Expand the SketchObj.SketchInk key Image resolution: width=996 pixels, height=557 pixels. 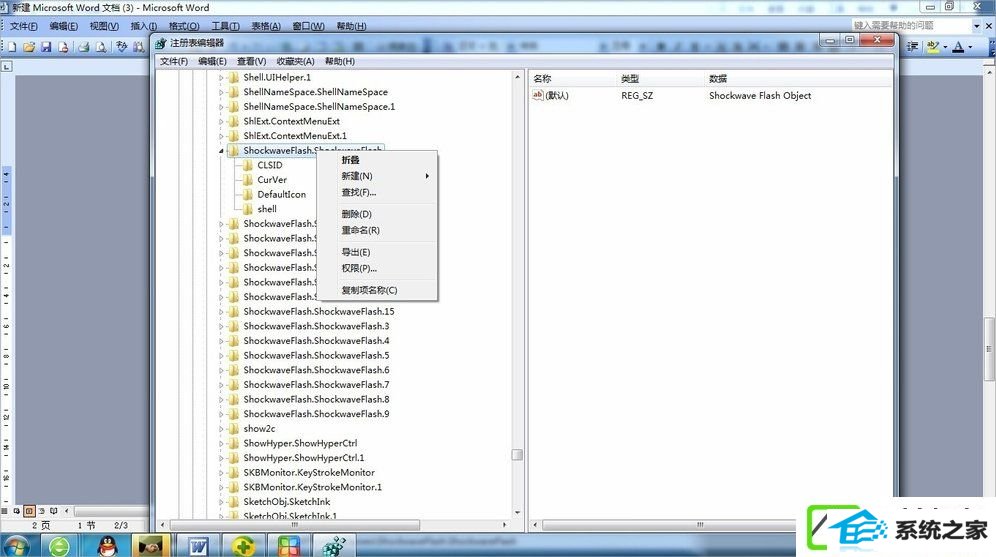pyautogui.click(x=221, y=502)
